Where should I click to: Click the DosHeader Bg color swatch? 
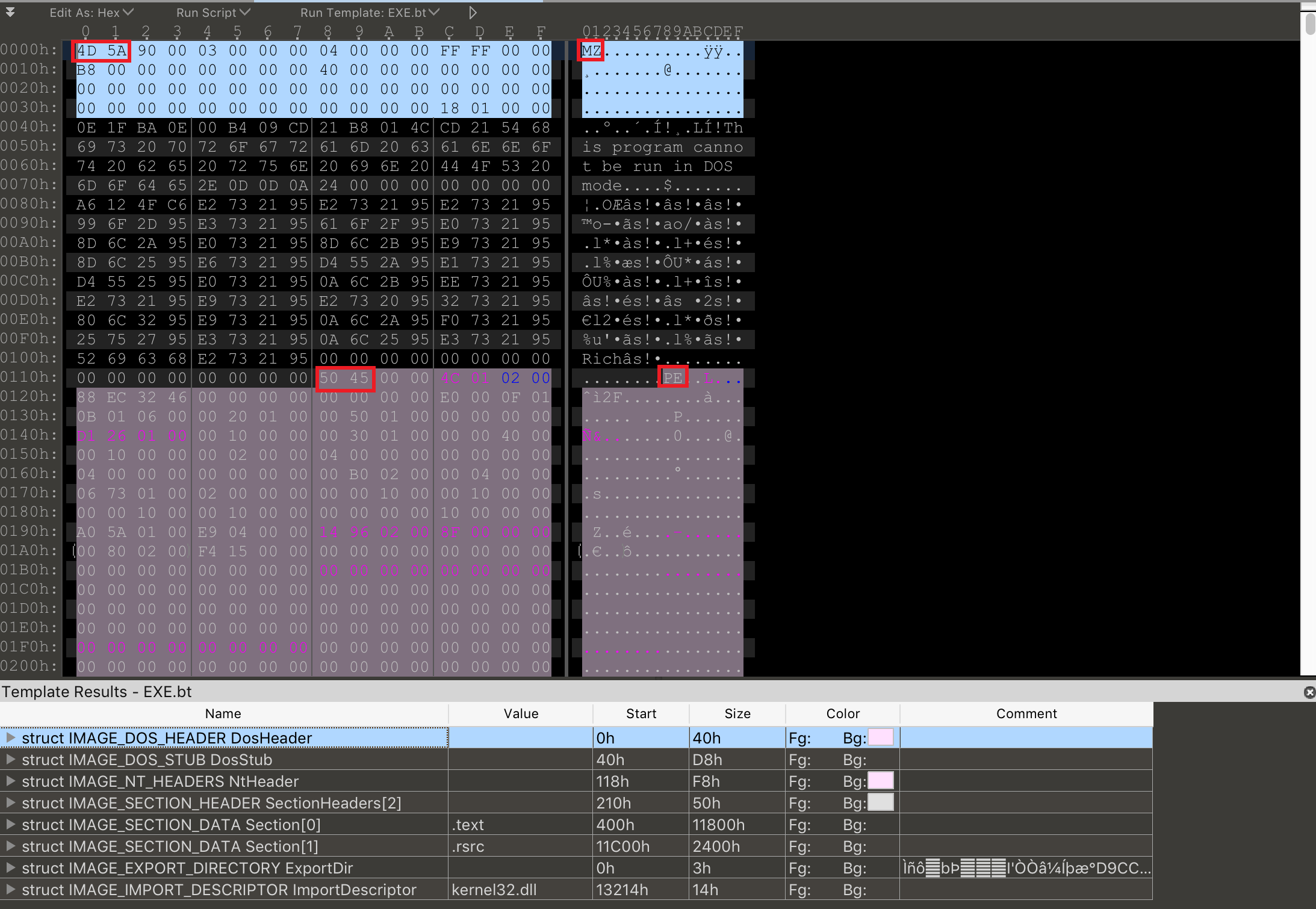[881, 737]
